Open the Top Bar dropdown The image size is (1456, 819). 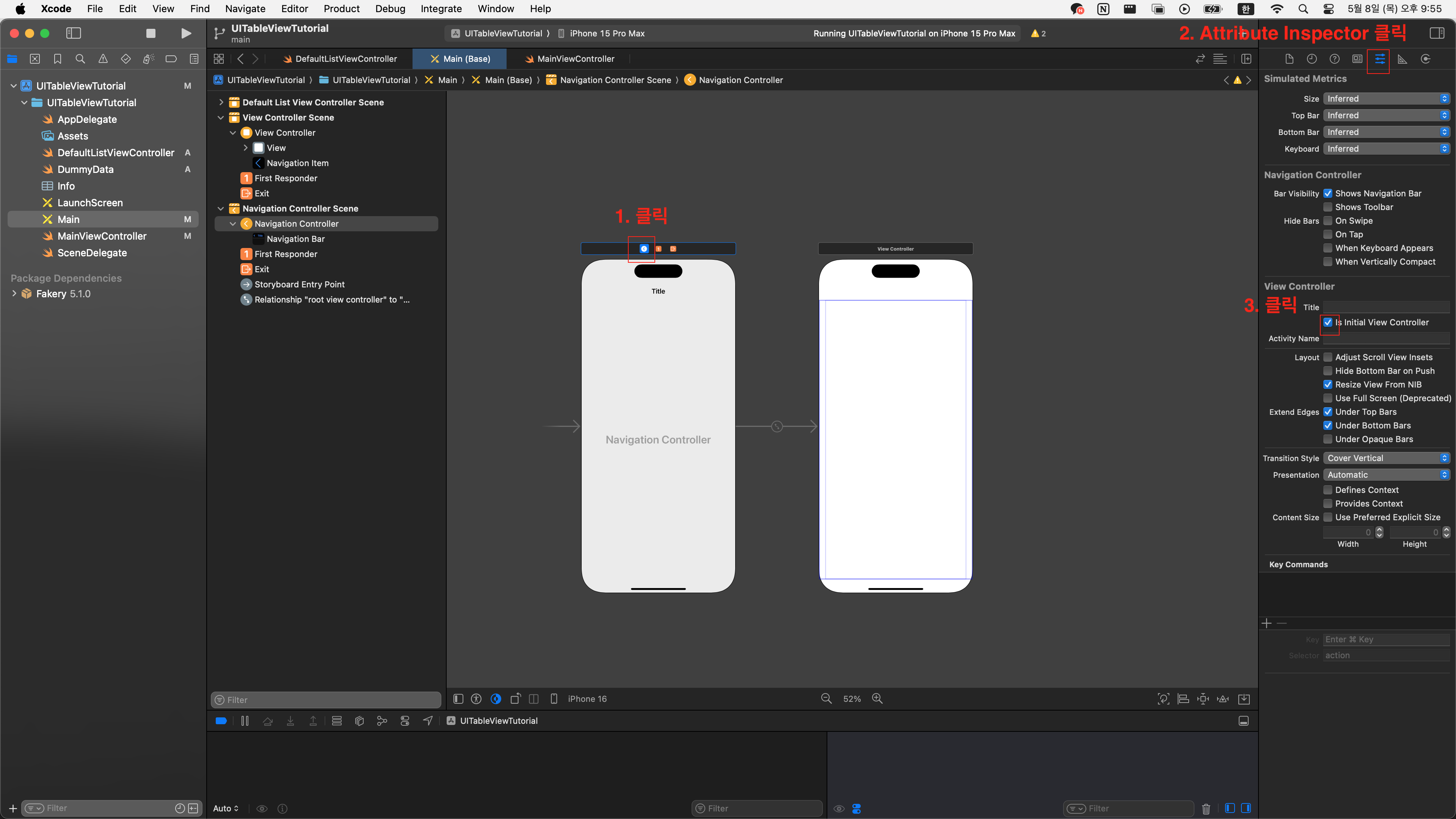[x=1387, y=115]
